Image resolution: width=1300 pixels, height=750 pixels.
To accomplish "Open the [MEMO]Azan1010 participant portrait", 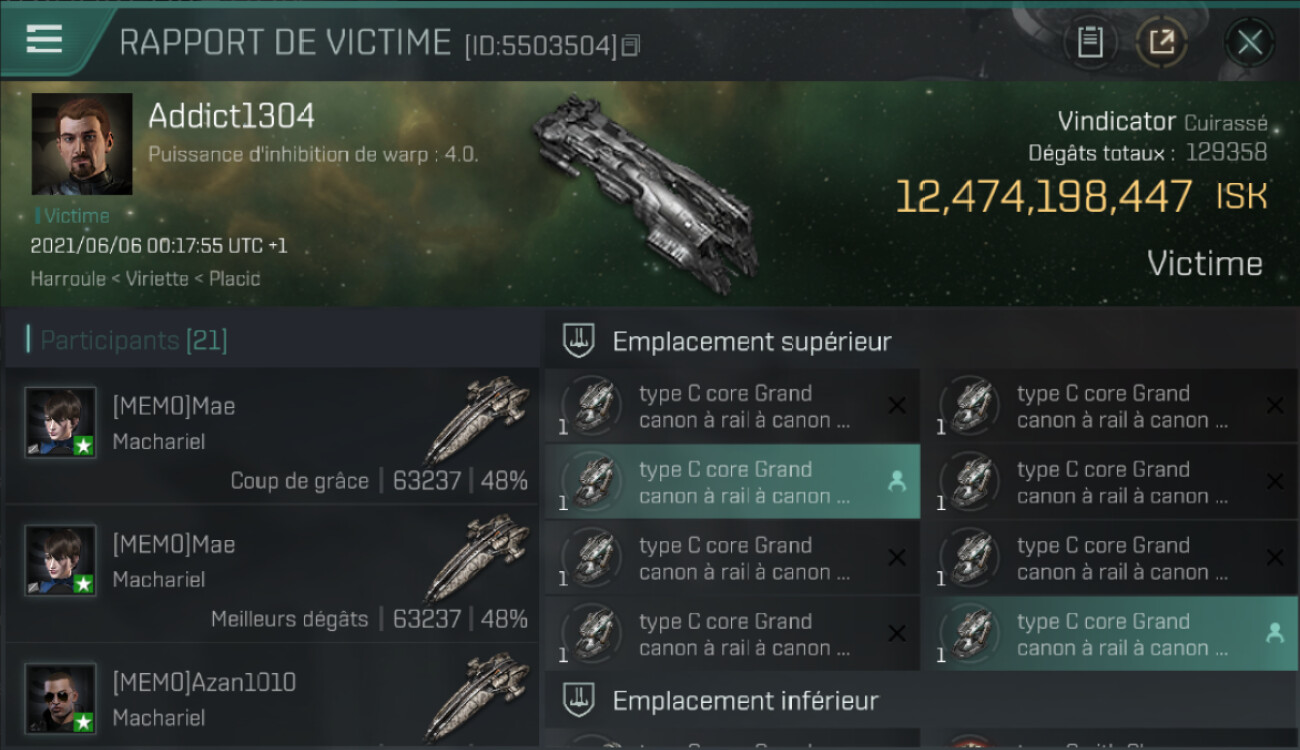I will (61, 698).
